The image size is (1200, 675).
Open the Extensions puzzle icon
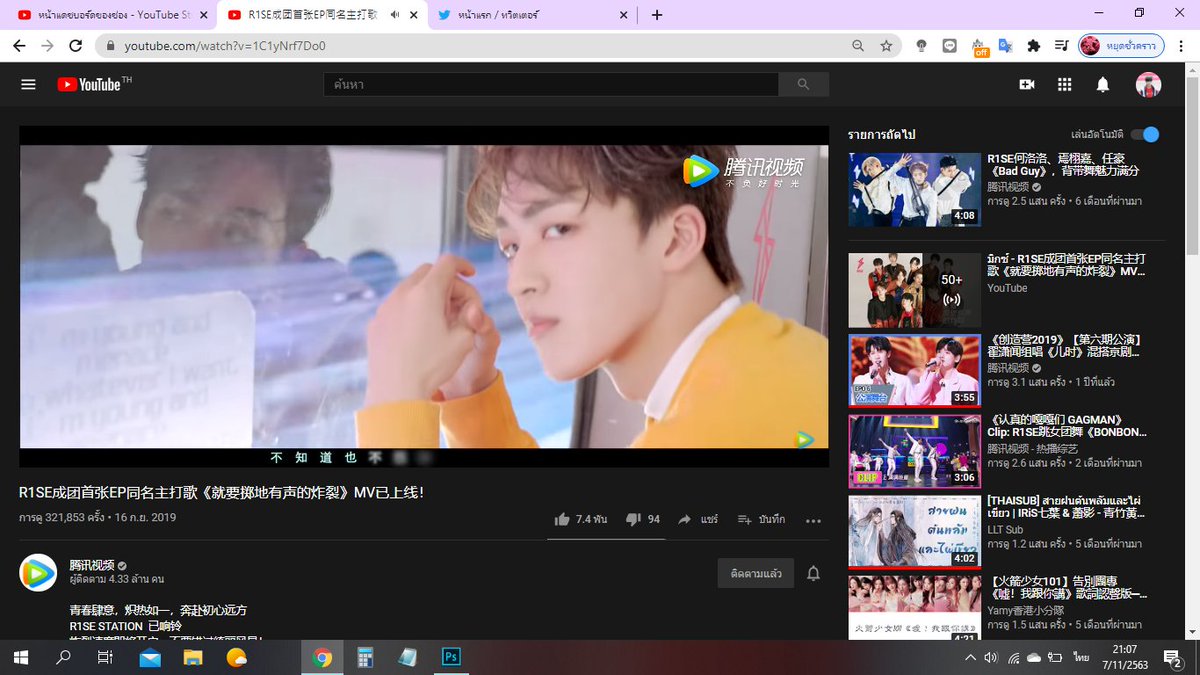(x=1034, y=46)
